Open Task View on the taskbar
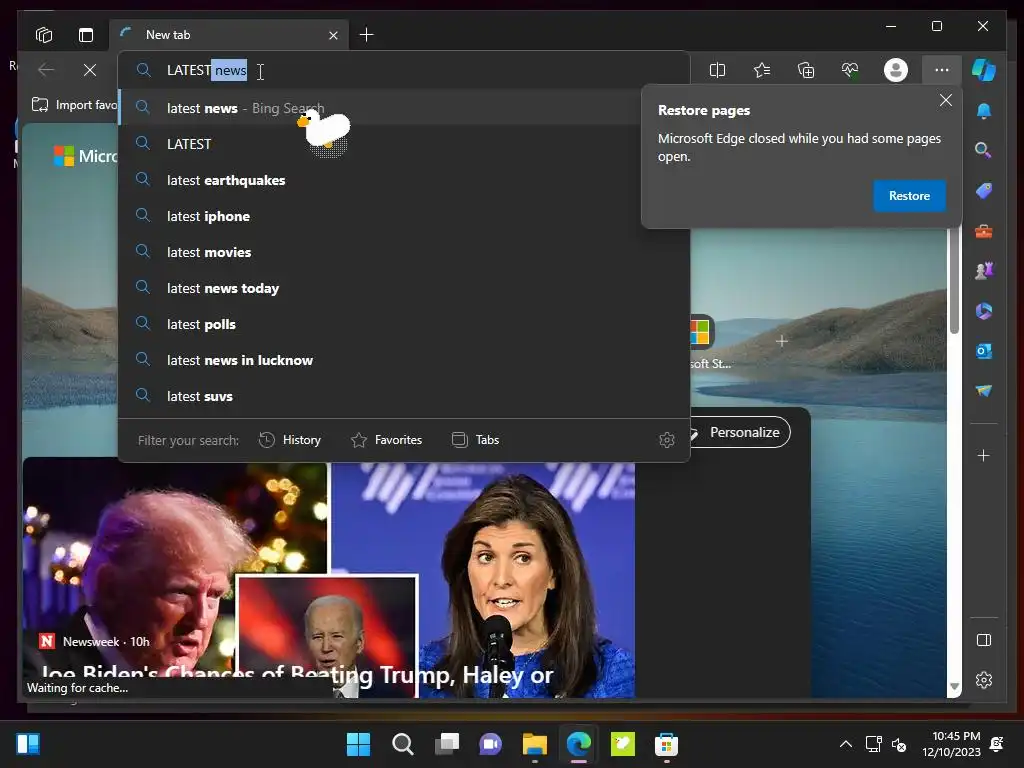 coord(447,744)
